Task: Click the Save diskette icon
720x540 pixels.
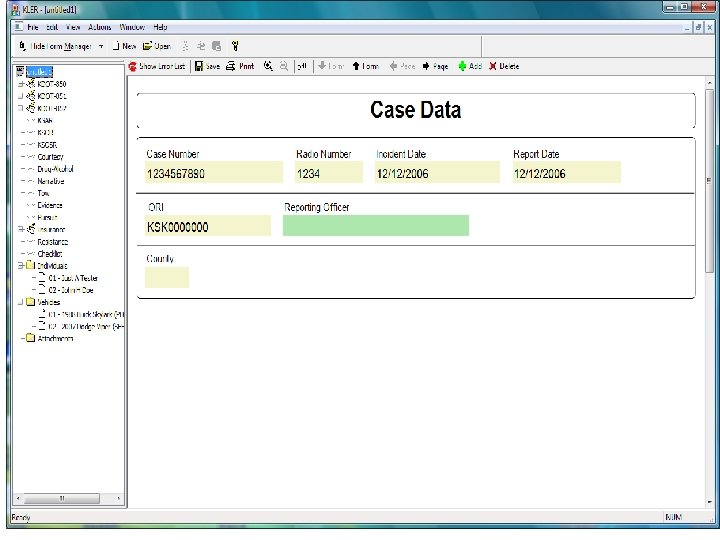Action: [199, 66]
